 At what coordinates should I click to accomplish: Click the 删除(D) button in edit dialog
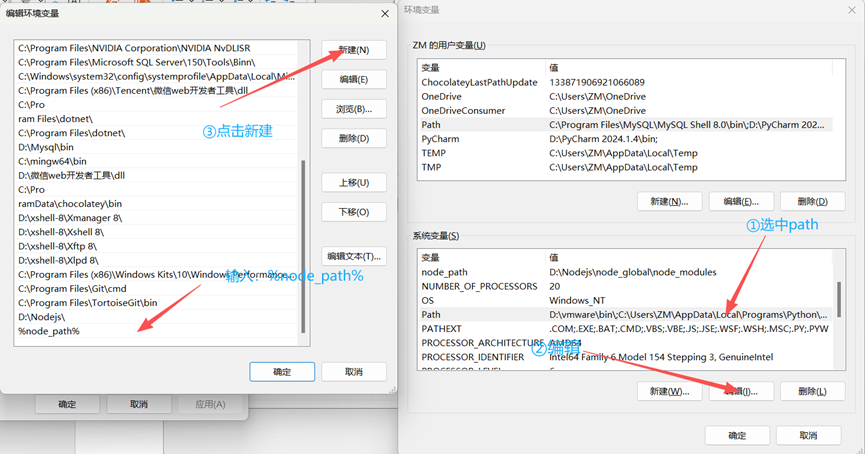(x=354, y=138)
